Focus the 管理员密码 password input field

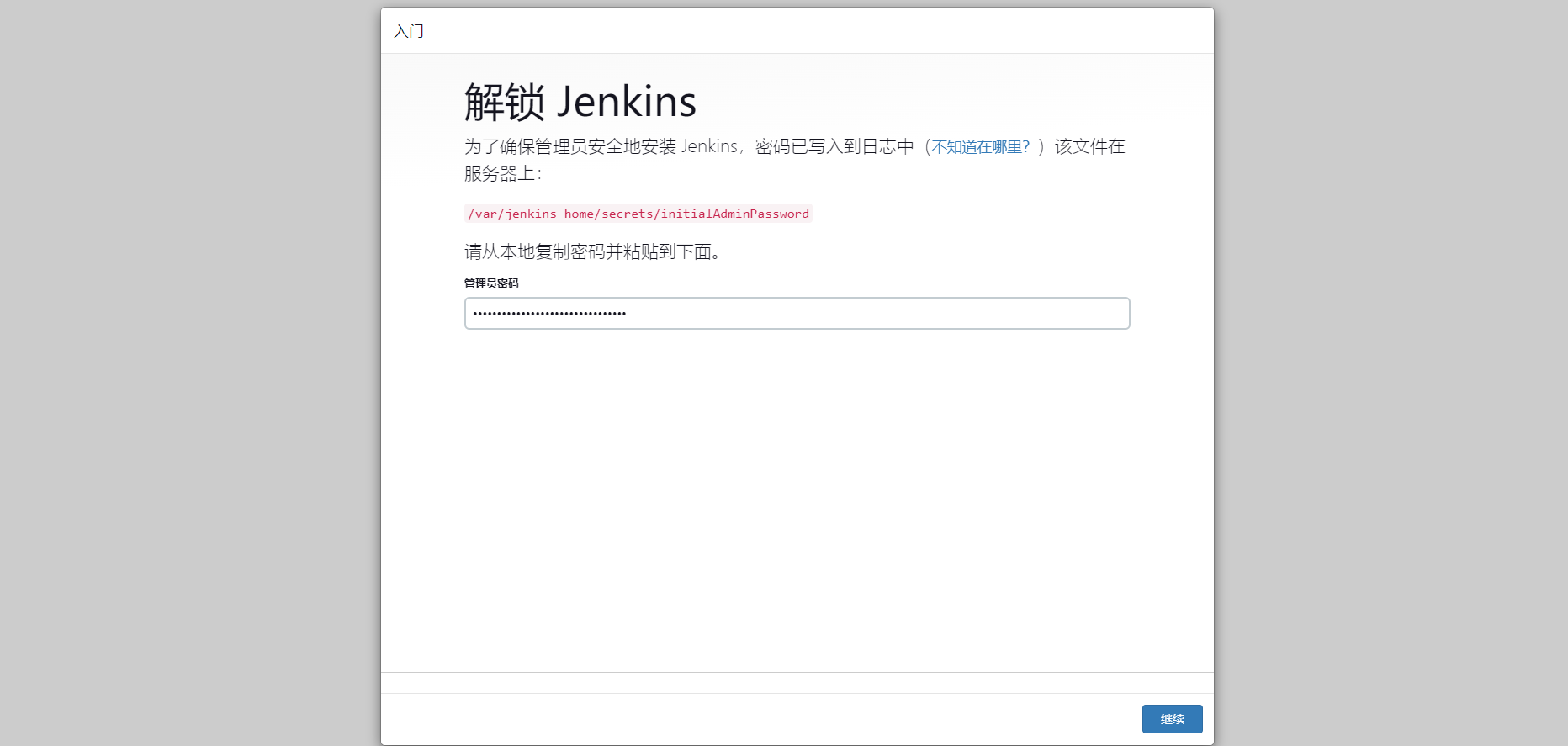(797, 313)
